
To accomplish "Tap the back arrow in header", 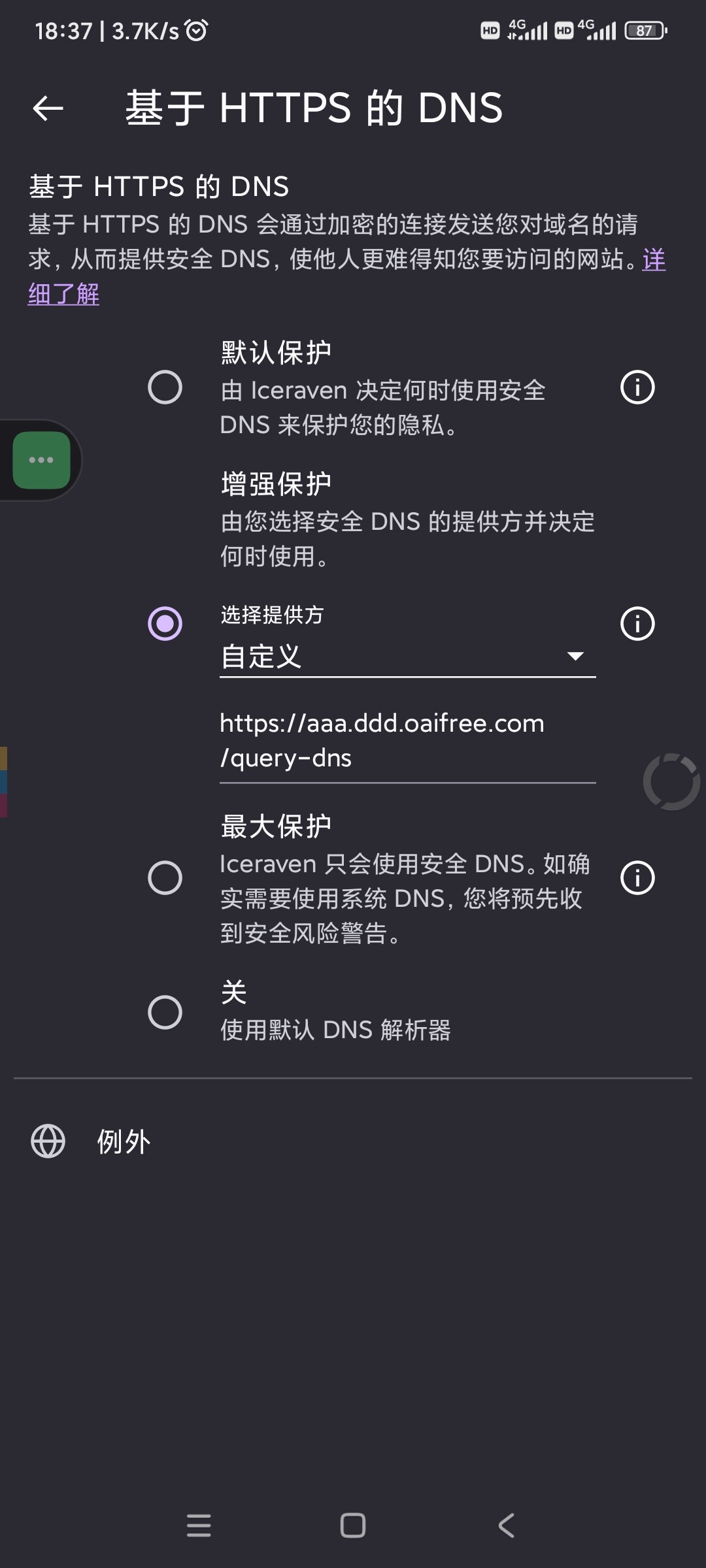I will (x=48, y=108).
